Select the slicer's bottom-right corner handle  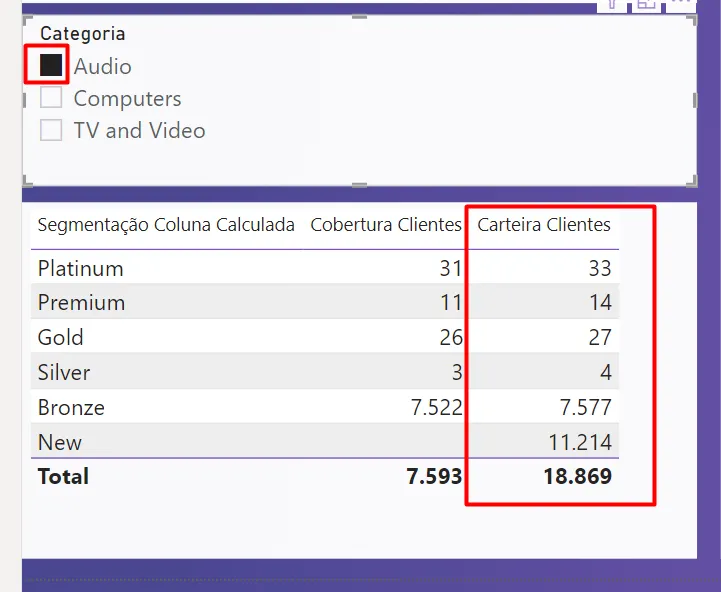point(692,182)
